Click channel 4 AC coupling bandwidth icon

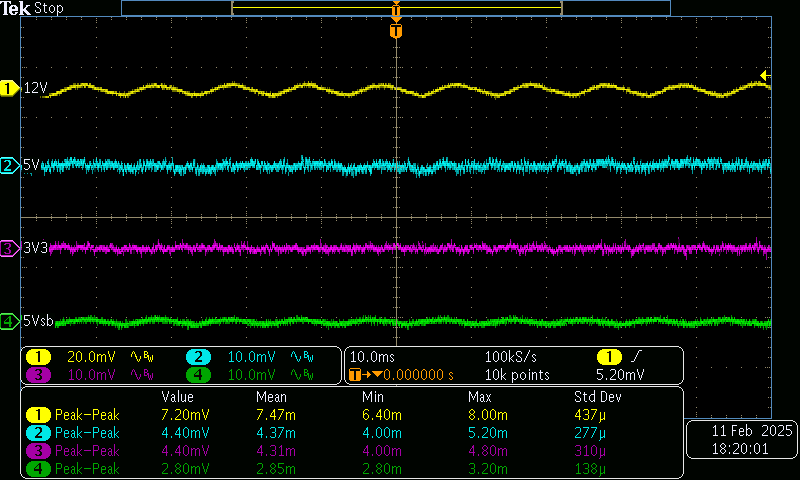pos(303,375)
